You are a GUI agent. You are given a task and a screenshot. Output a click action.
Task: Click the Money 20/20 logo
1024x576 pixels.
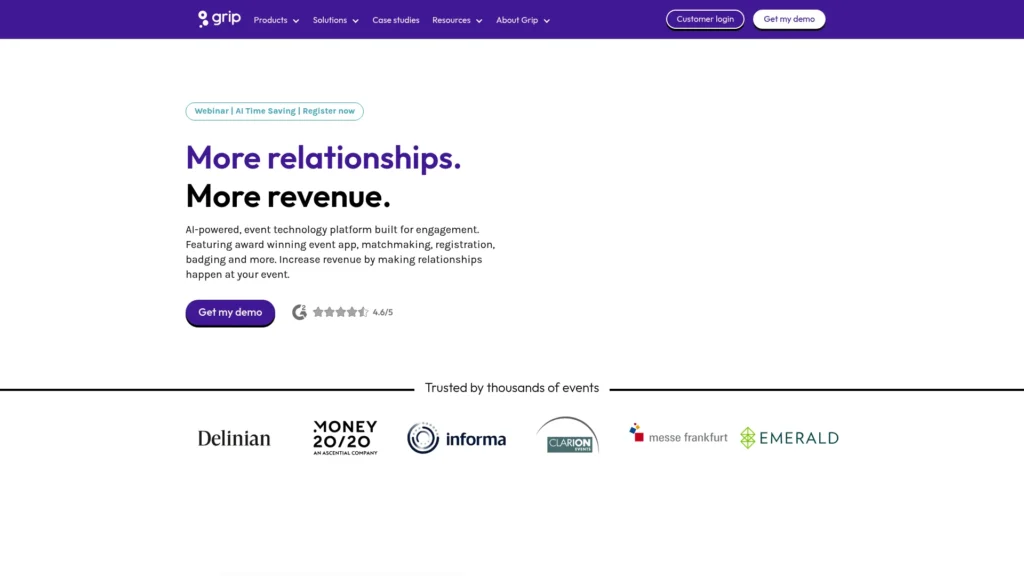pyautogui.click(x=345, y=438)
